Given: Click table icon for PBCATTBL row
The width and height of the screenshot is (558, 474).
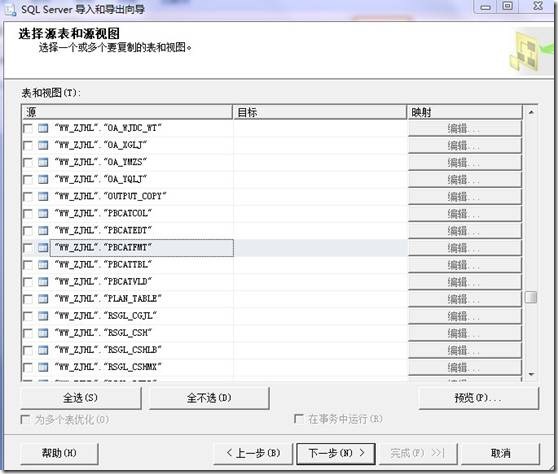Looking at the screenshot, I should pyautogui.click(x=43, y=265).
